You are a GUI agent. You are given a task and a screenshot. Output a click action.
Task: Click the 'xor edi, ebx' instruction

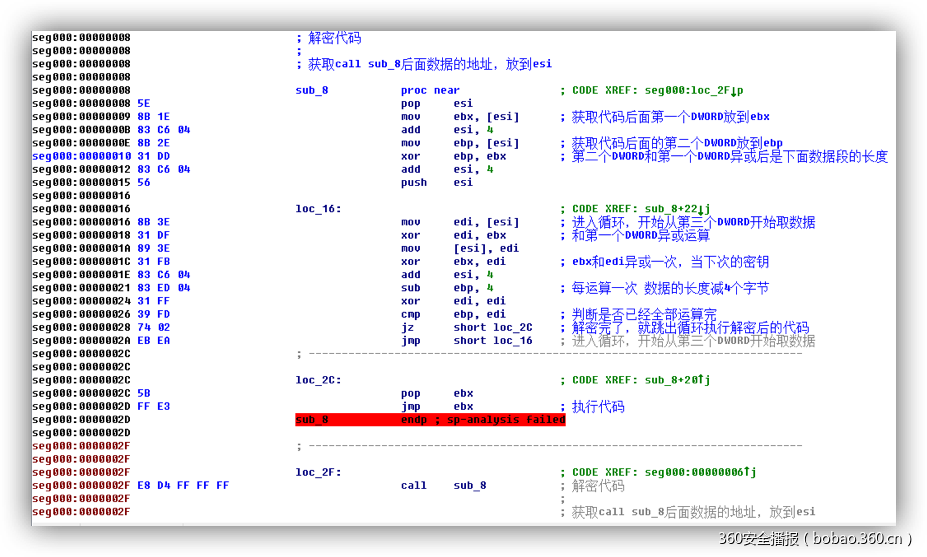point(453,235)
